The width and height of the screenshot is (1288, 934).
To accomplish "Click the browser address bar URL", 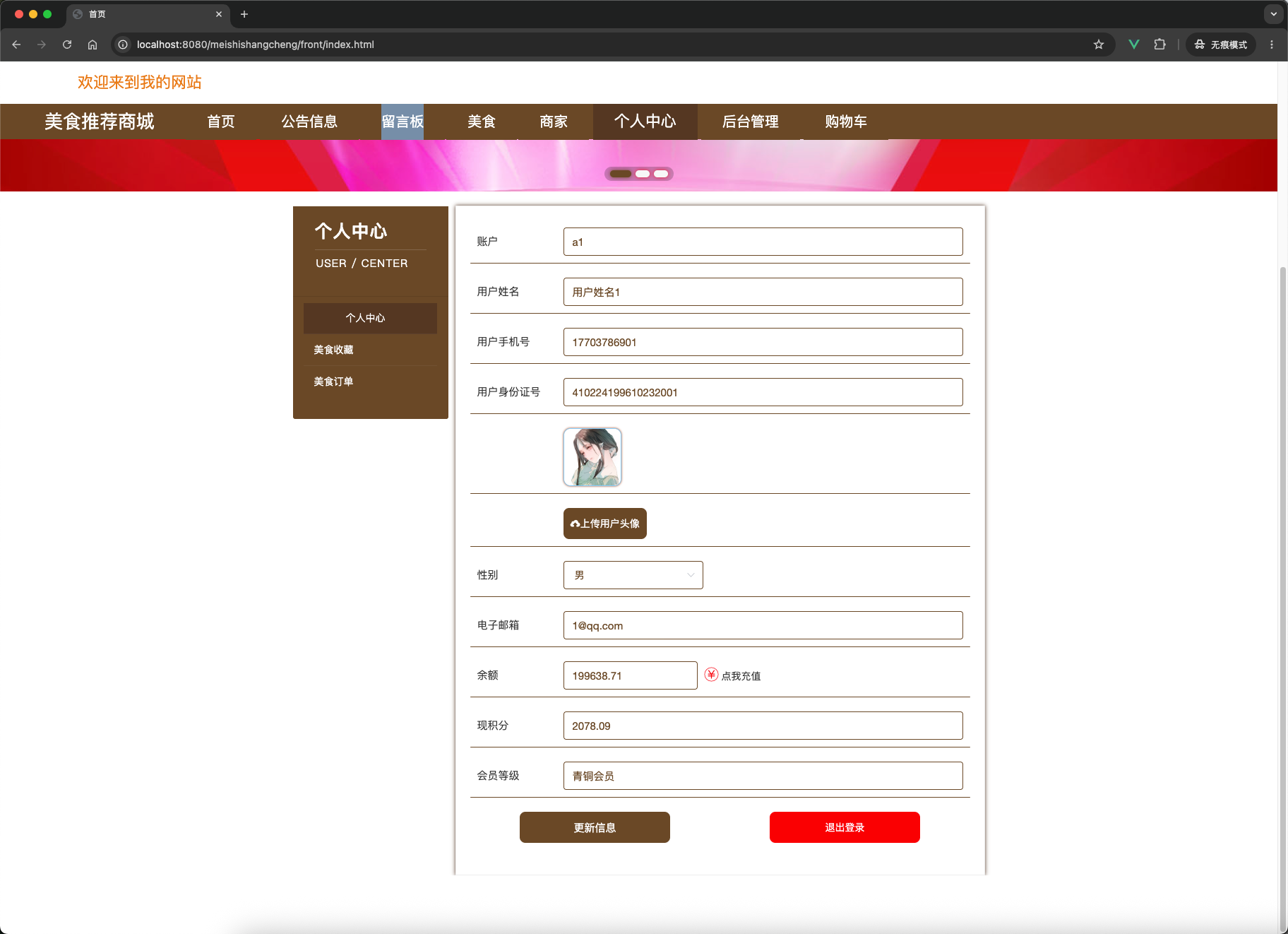I will [x=256, y=45].
